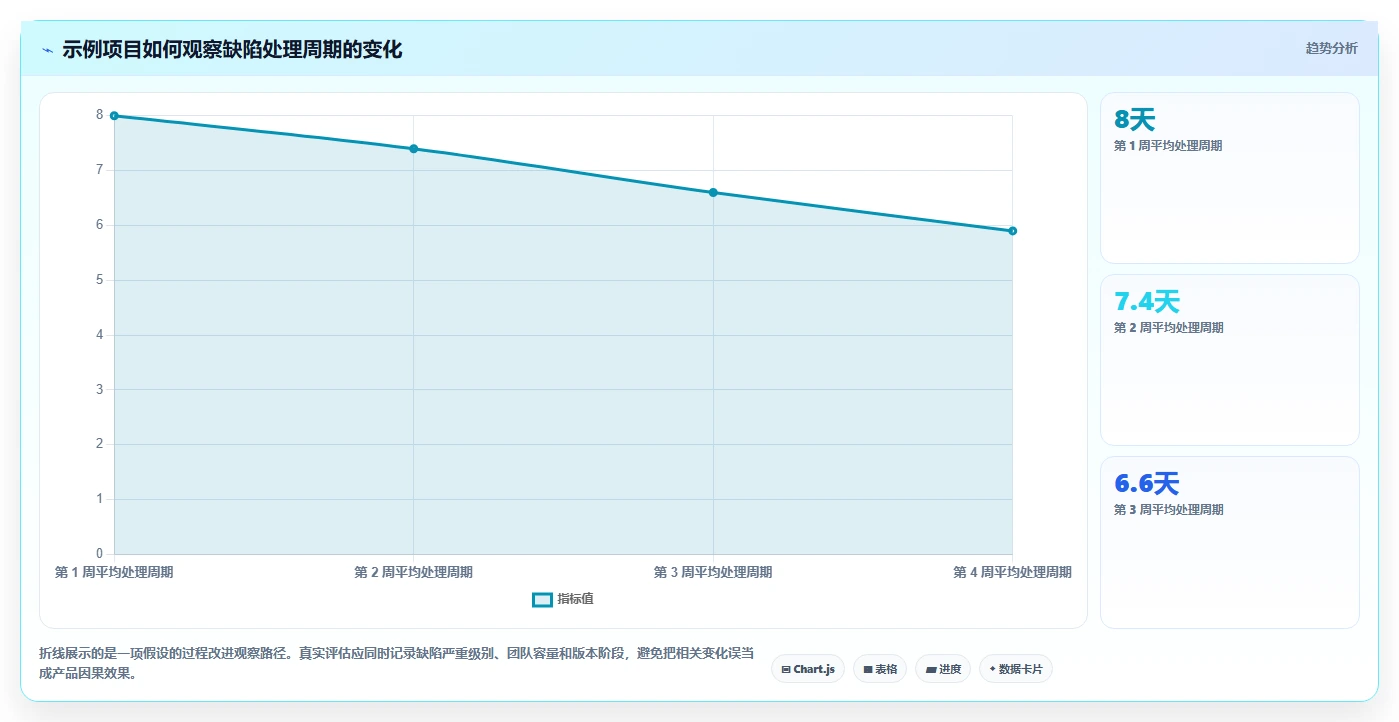Click the week 3 data point on chart
Image resolution: width=1399 pixels, height=722 pixels.
point(713,192)
